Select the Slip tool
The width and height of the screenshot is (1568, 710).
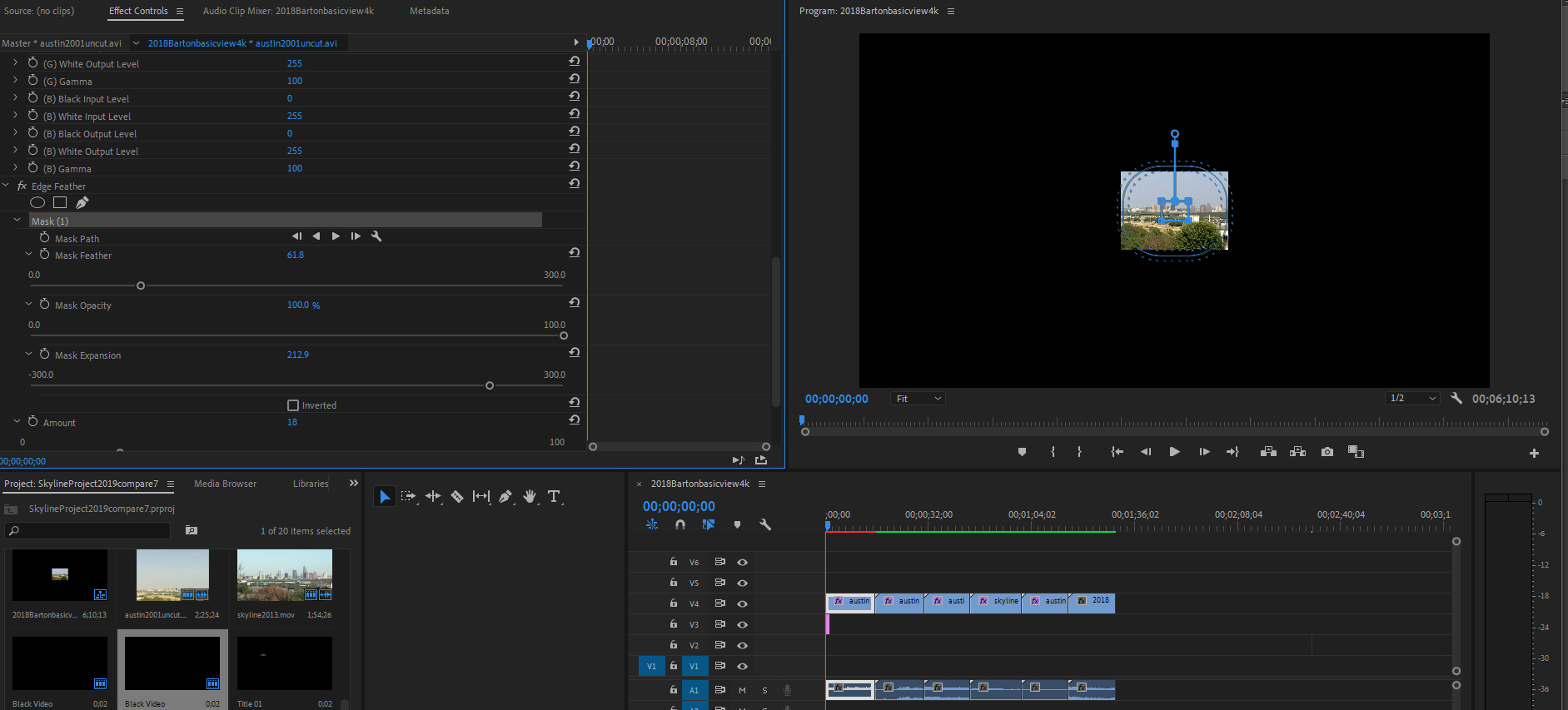(481, 497)
